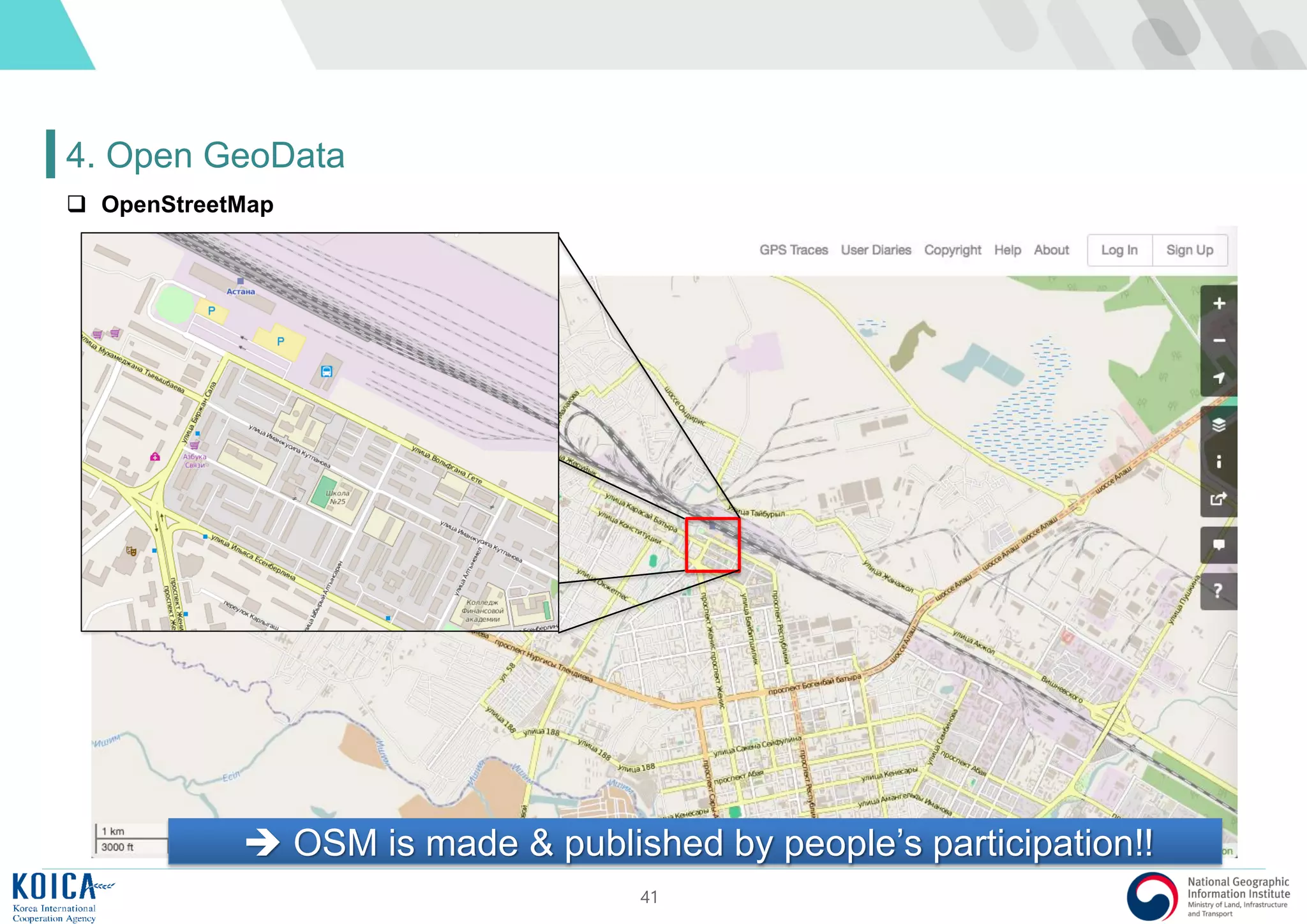Open the About page link
Image resolution: width=1307 pixels, height=924 pixels.
1051,250
